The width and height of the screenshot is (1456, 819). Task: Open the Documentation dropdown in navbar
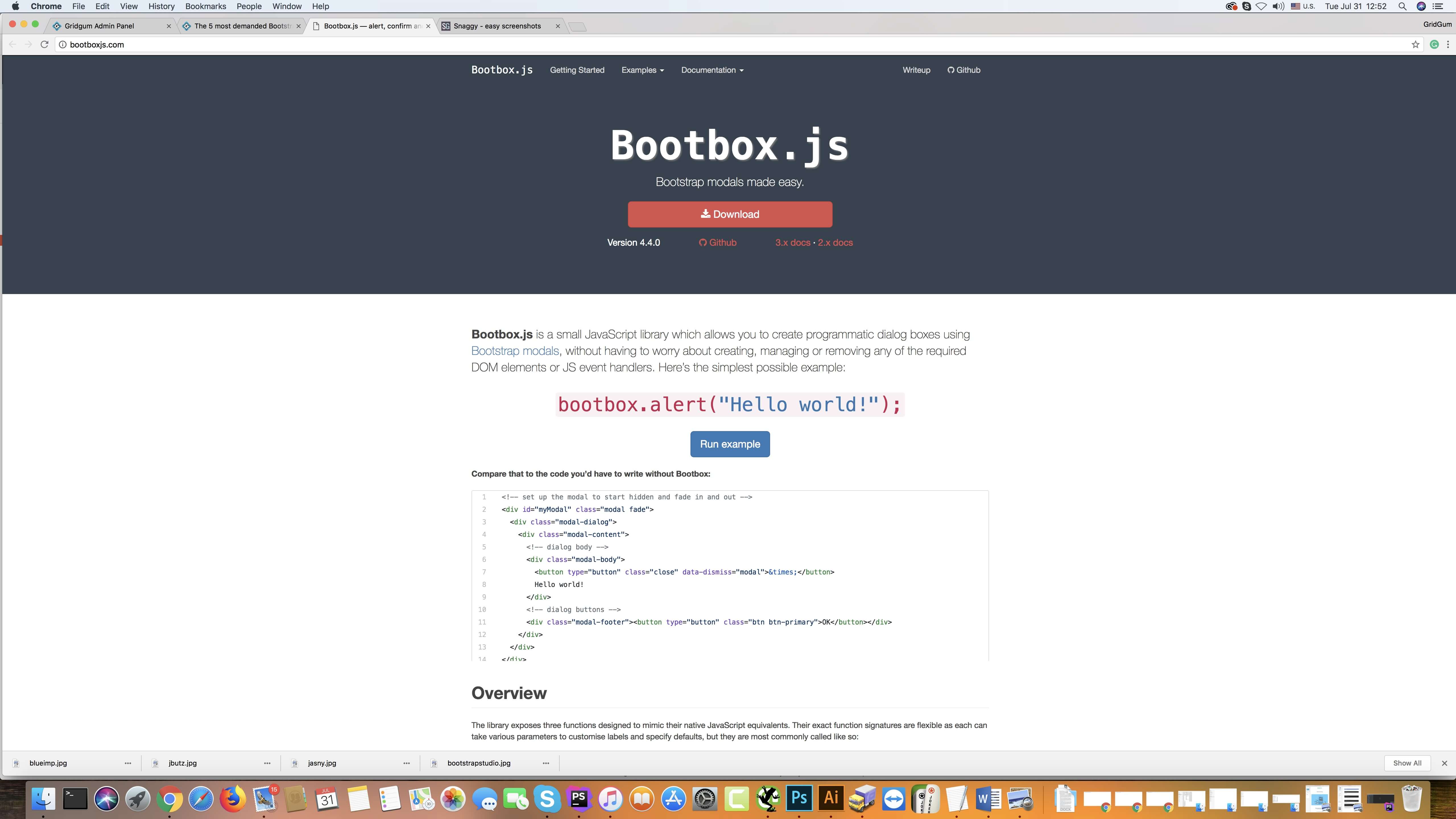(x=712, y=70)
